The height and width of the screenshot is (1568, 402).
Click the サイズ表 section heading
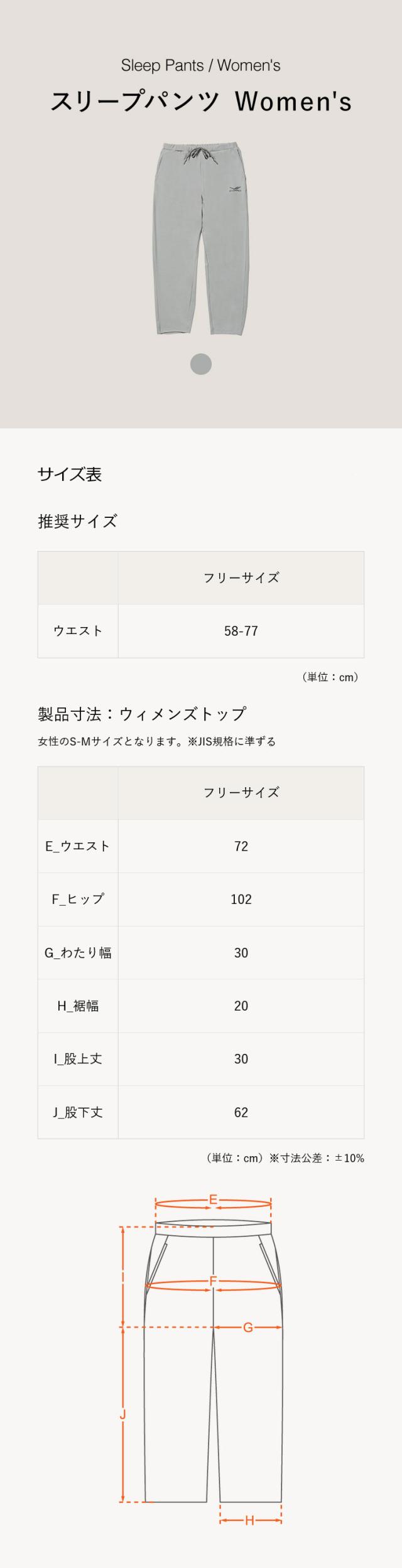click(x=70, y=474)
